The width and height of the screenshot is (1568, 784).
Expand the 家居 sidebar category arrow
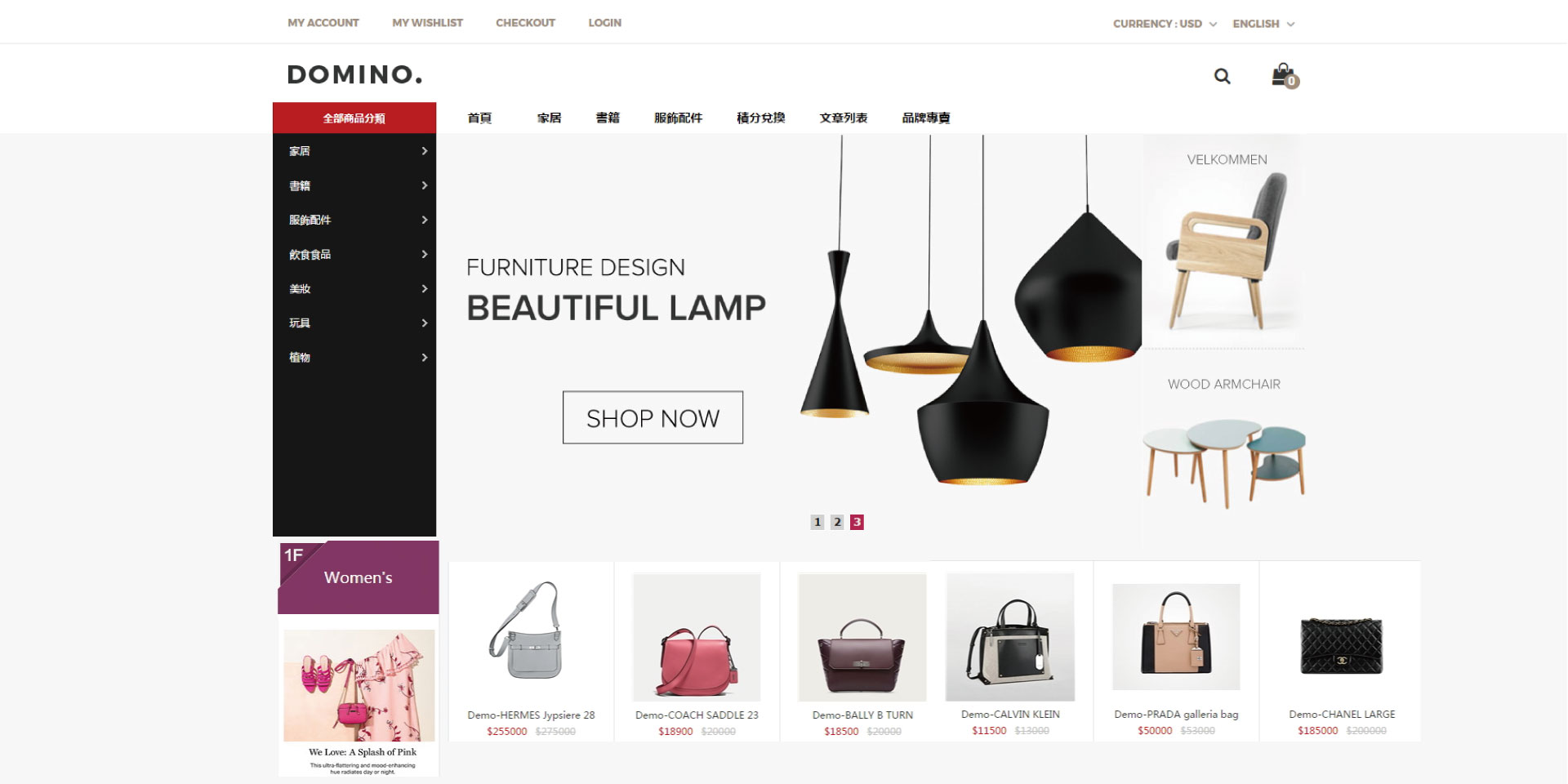pos(425,151)
